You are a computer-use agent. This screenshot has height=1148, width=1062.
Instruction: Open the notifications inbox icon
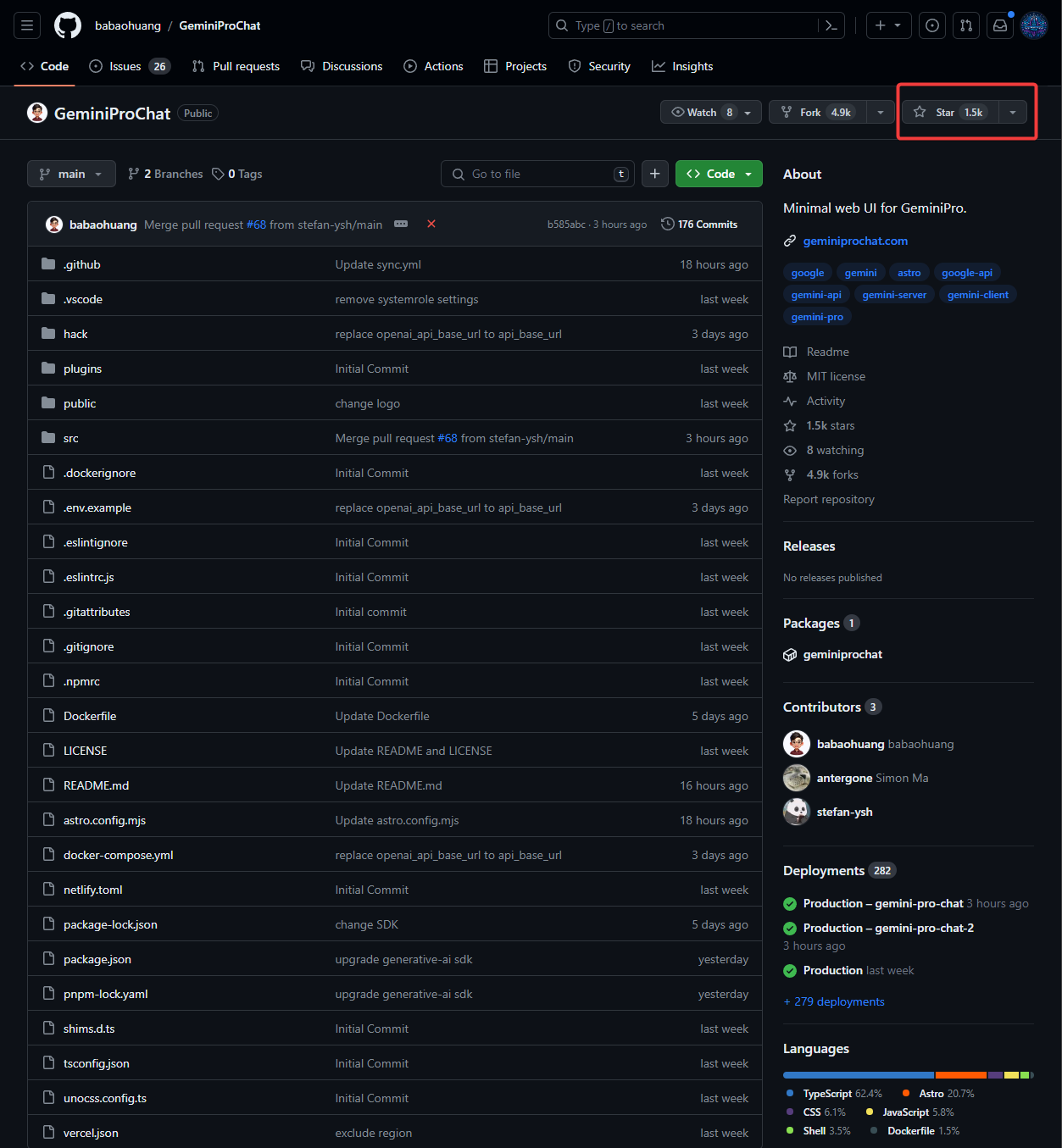[x=1000, y=25]
